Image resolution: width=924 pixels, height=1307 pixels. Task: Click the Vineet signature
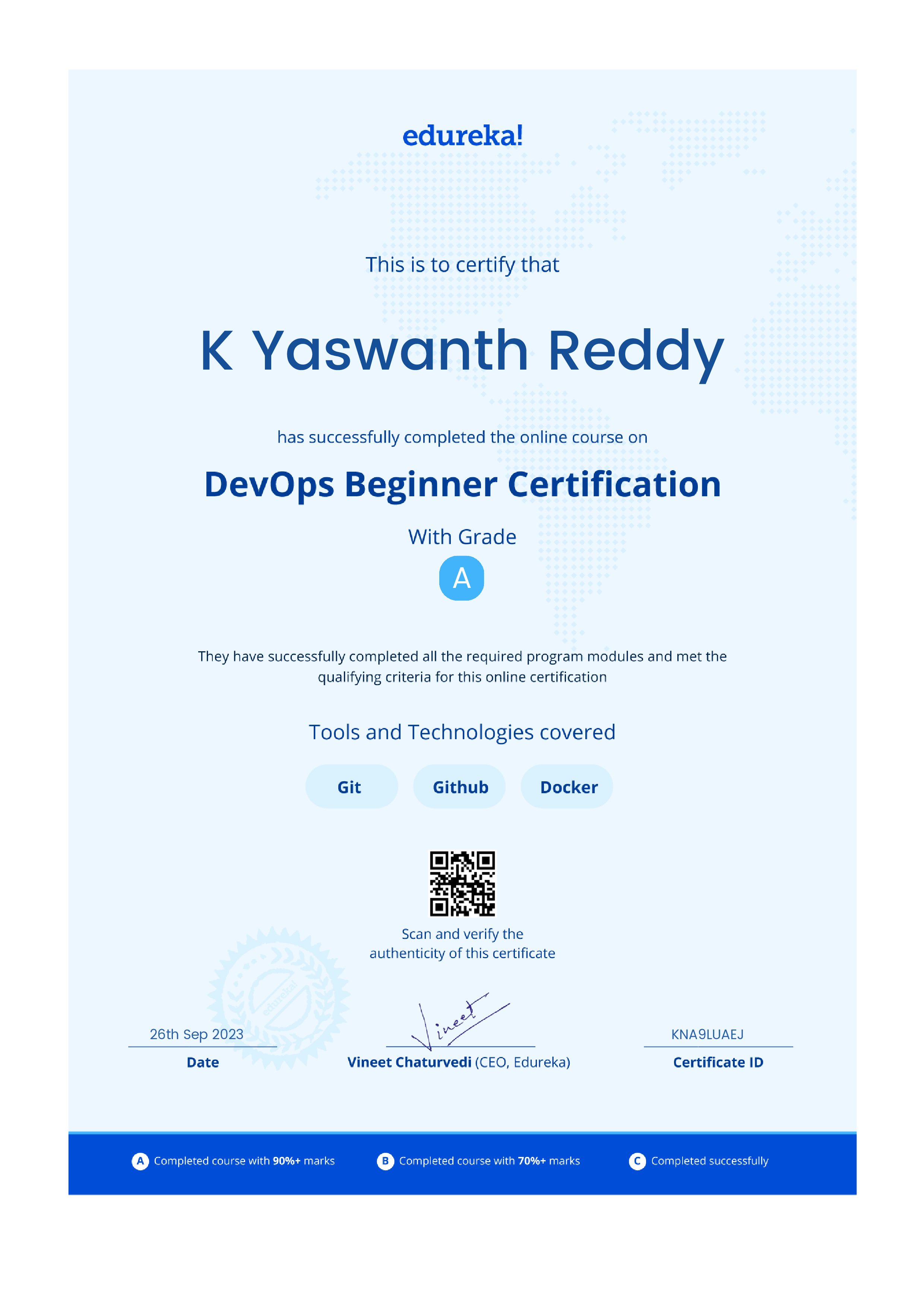tap(460, 1022)
